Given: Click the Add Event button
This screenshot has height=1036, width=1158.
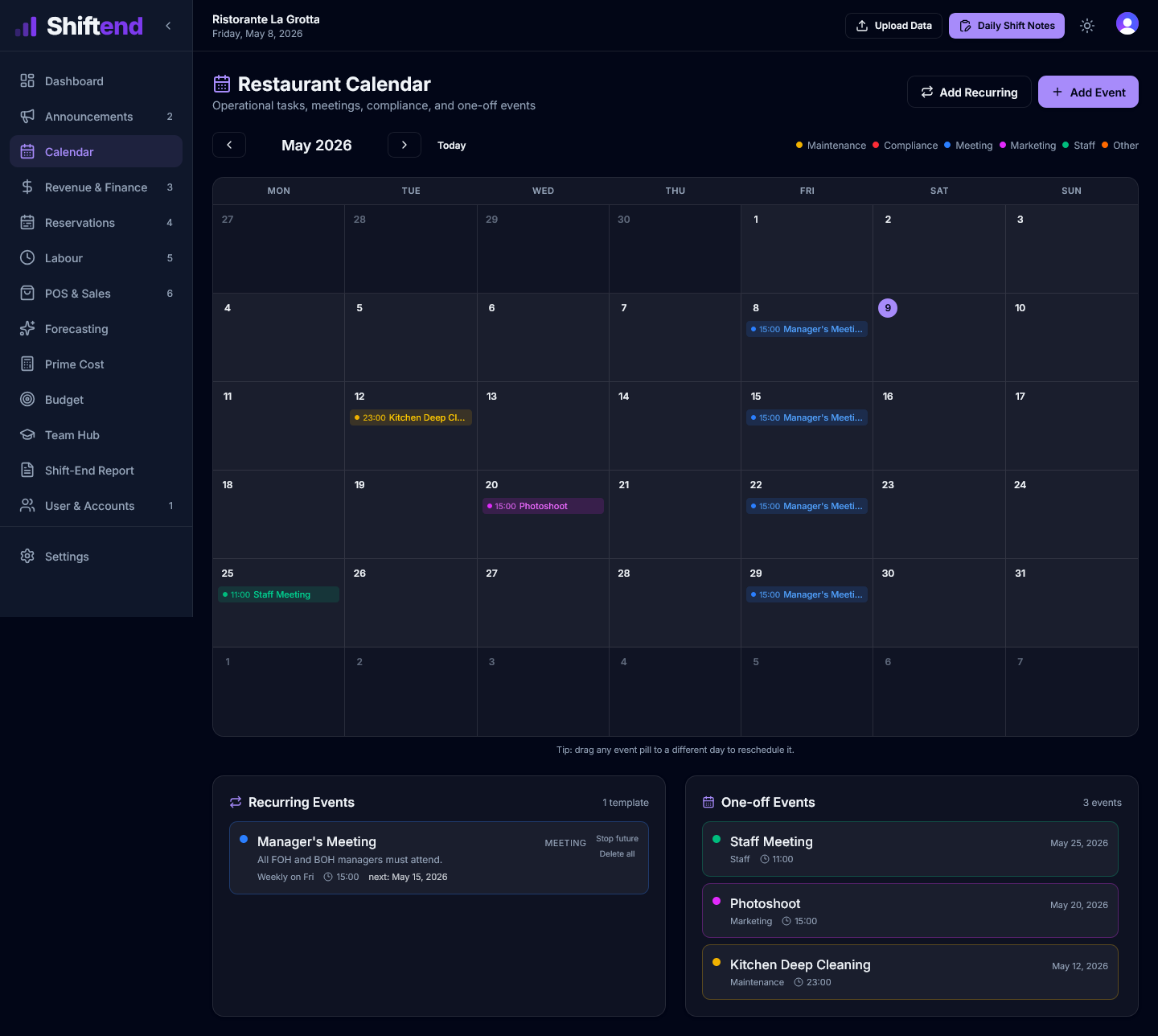Looking at the screenshot, I should point(1088,92).
